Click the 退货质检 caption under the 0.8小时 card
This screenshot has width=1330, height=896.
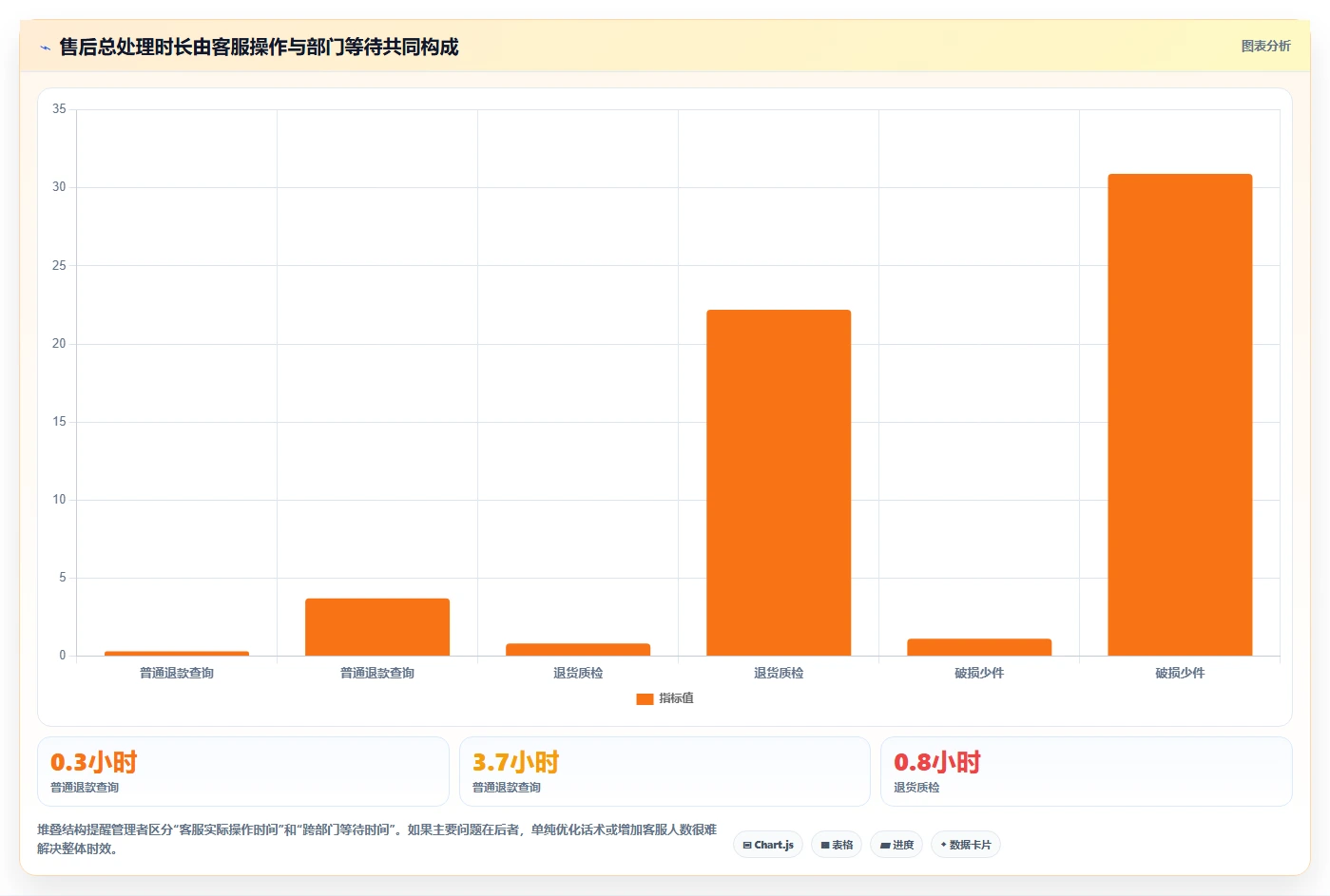point(916,788)
